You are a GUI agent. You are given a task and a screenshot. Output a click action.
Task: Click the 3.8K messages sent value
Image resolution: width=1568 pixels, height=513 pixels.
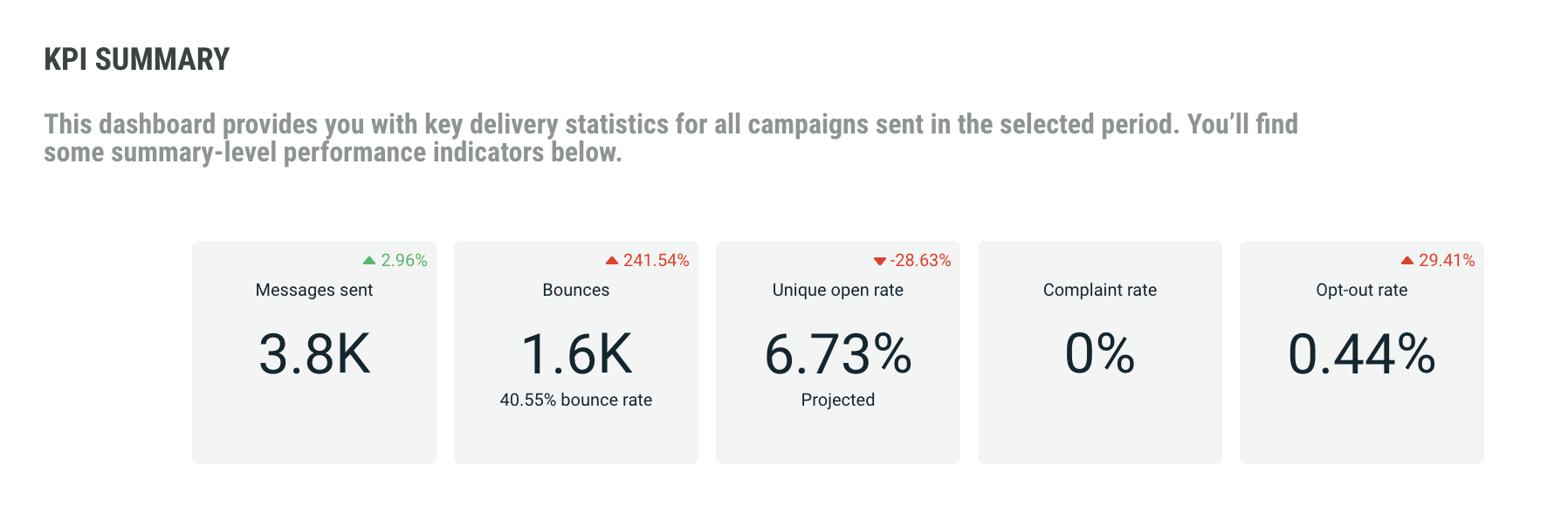click(314, 354)
